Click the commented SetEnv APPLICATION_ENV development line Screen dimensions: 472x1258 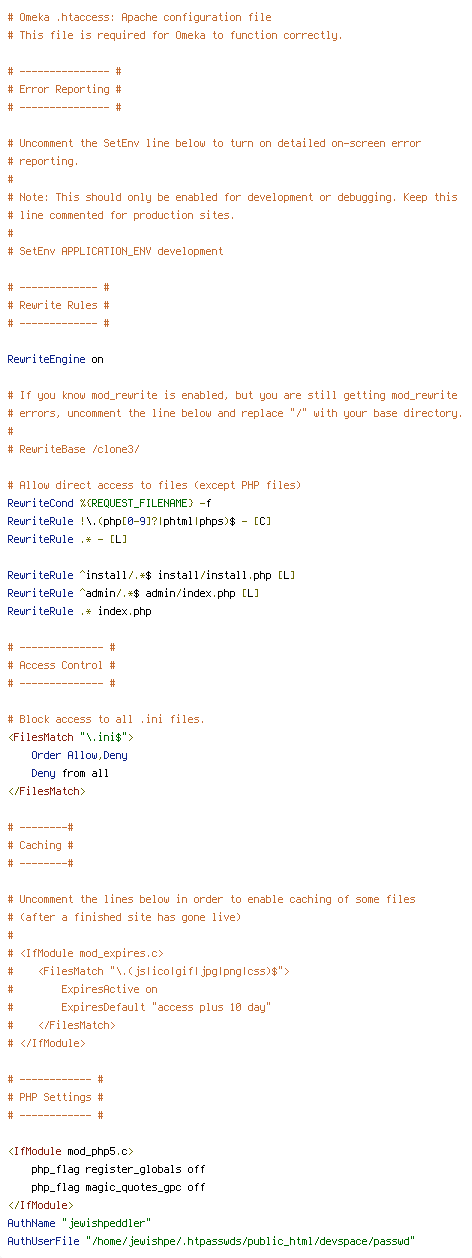115,251
